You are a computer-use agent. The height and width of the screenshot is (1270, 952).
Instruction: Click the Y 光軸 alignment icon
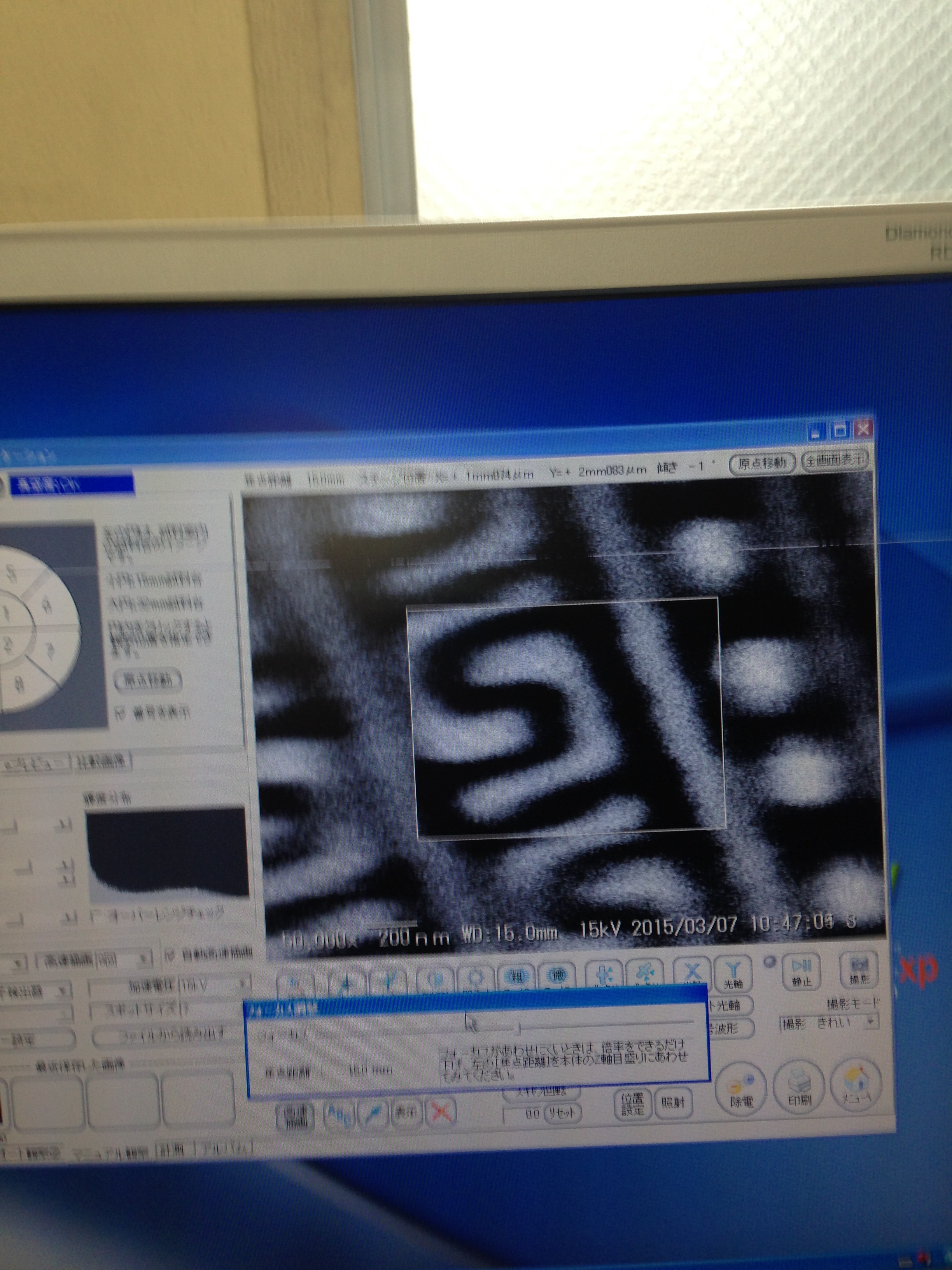(733, 974)
